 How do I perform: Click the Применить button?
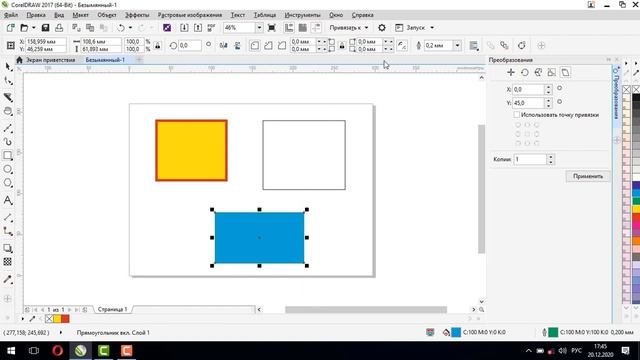coord(588,176)
